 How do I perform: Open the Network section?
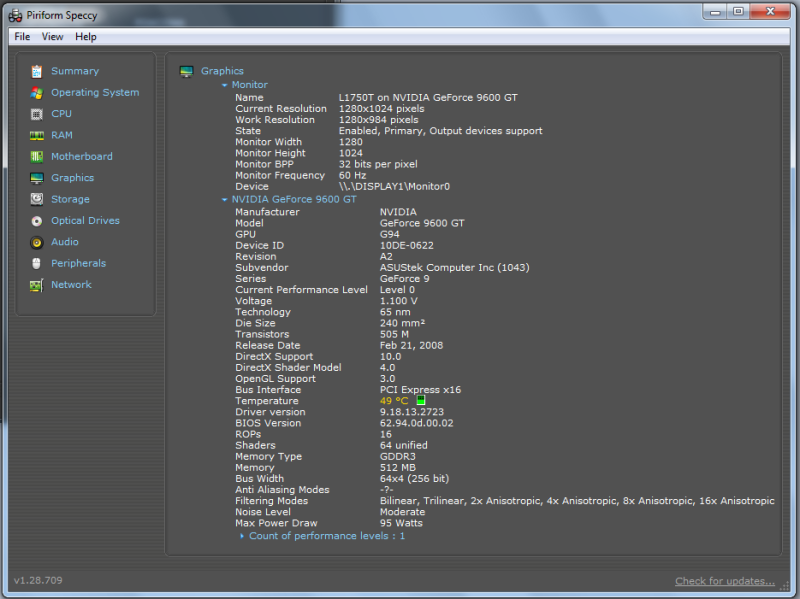point(71,285)
